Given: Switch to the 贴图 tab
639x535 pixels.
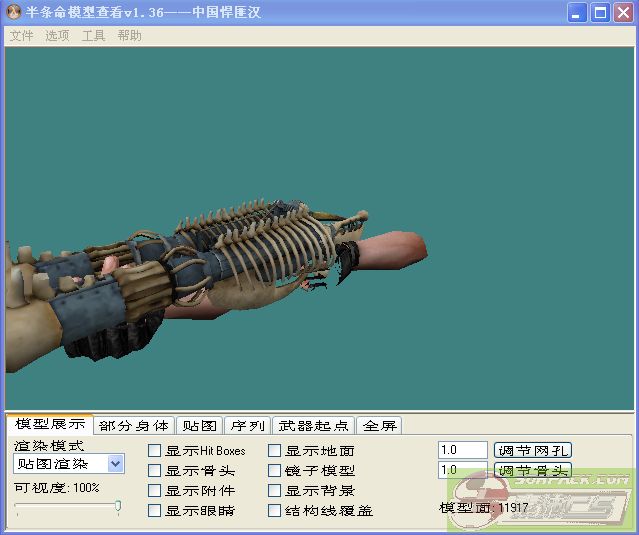Looking at the screenshot, I should tap(198, 426).
